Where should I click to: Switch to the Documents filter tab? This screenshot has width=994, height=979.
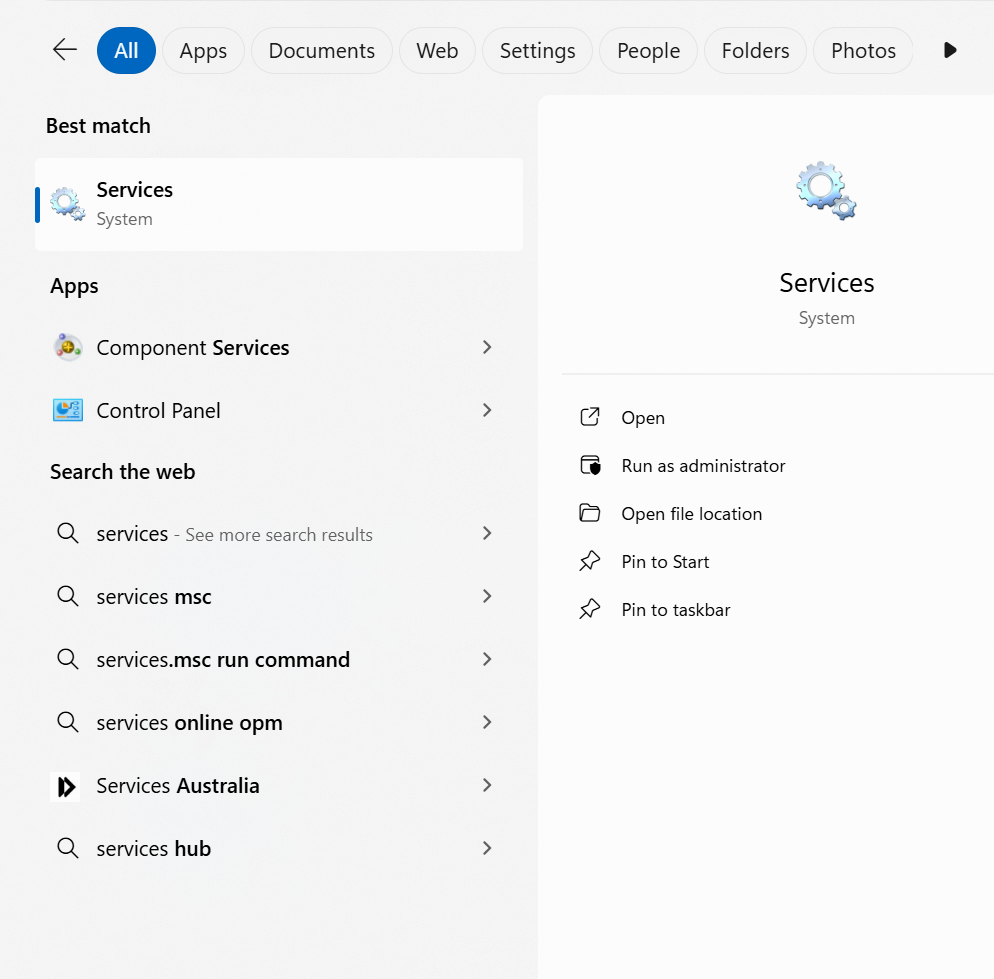(x=322, y=51)
